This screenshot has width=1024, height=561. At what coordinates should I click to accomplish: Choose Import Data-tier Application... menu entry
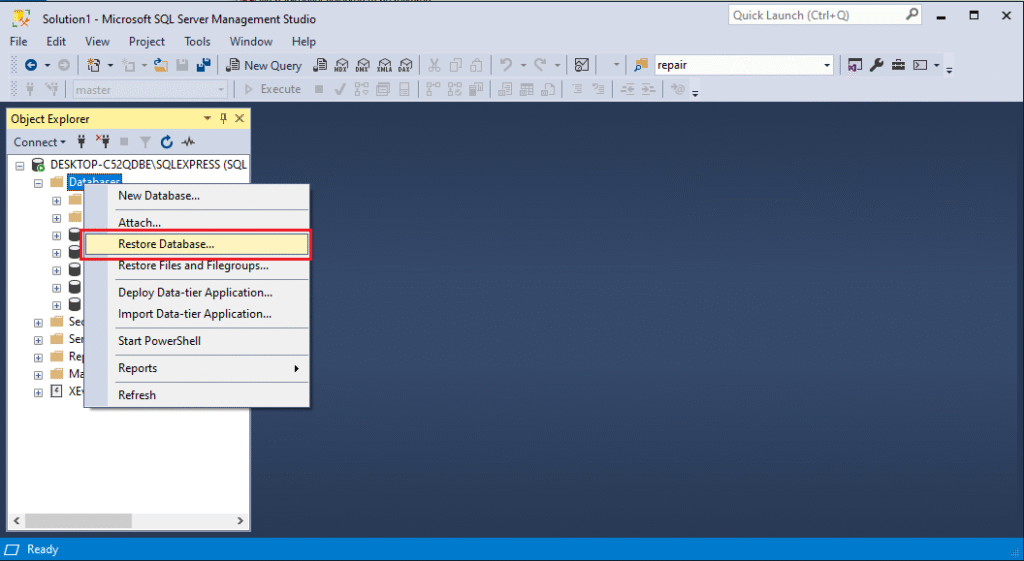point(197,314)
